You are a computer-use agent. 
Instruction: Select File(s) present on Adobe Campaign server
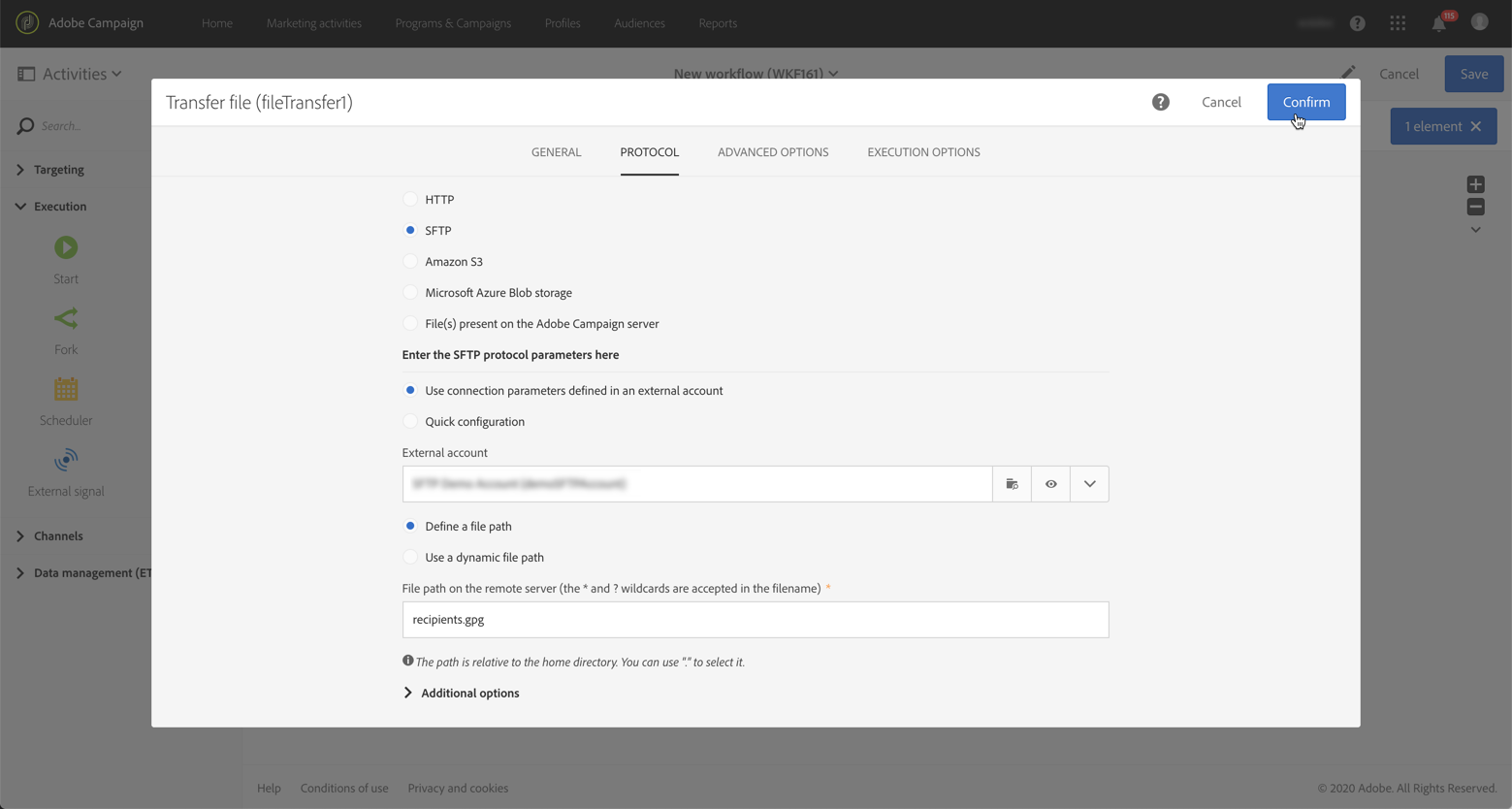pyautogui.click(x=410, y=323)
